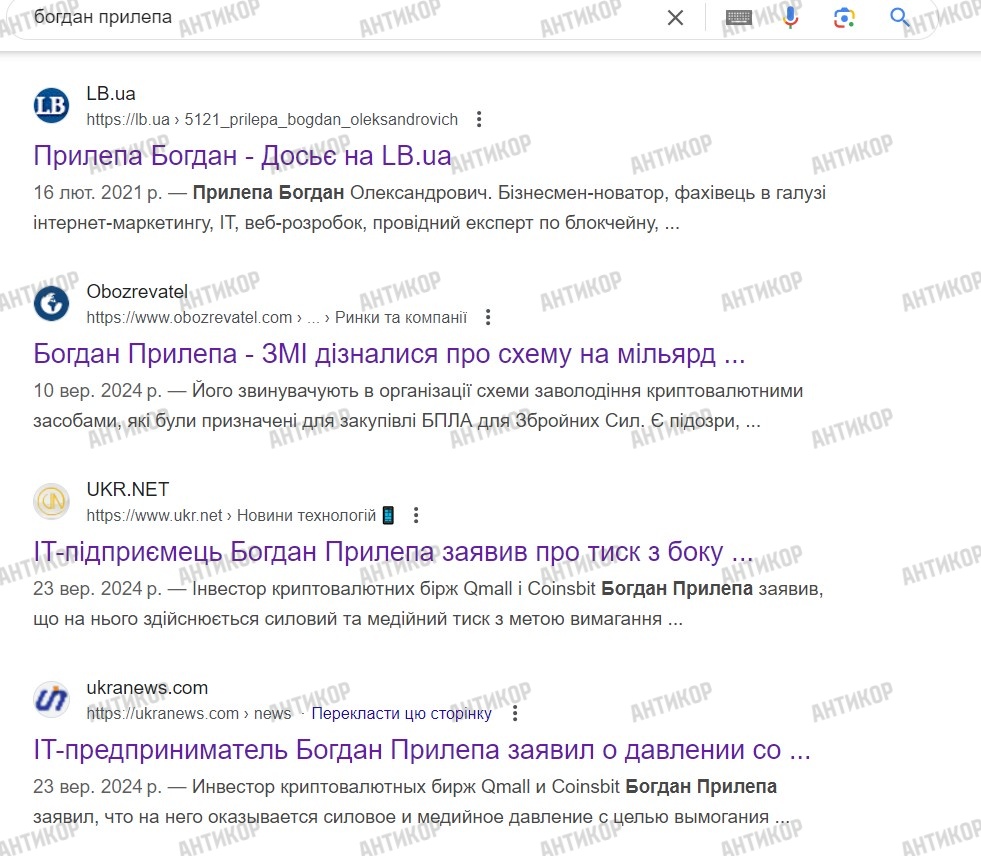Screen dimensions: 981x856
Task: Open three-dot menu for ukranews.com result
Action: pos(515,714)
